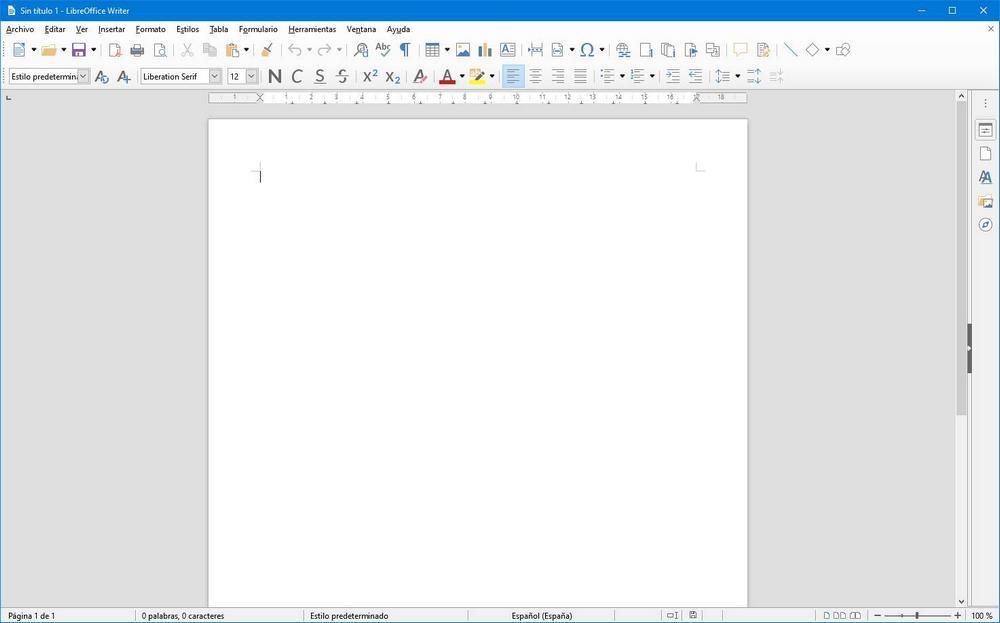The width and height of the screenshot is (1000, 623).
Task: Toggle print preview icon
Action: coord(160,50)
